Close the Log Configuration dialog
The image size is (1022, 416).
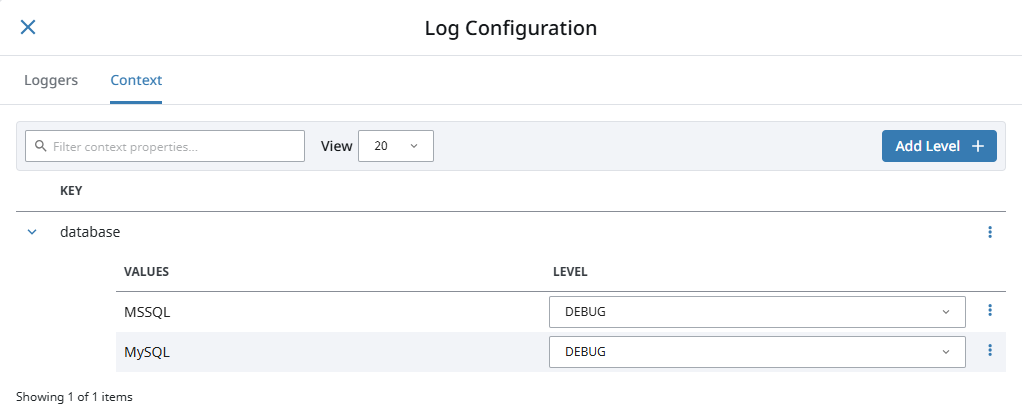point(28,27)
